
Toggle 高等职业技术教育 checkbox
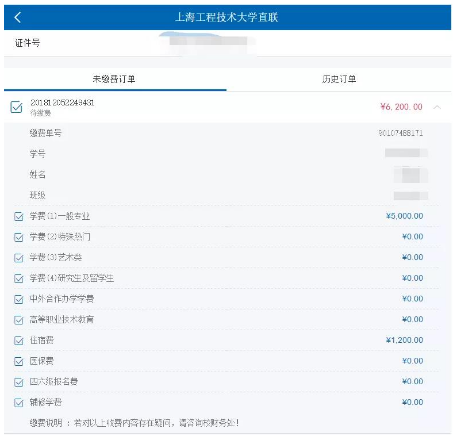coord(19,320)
